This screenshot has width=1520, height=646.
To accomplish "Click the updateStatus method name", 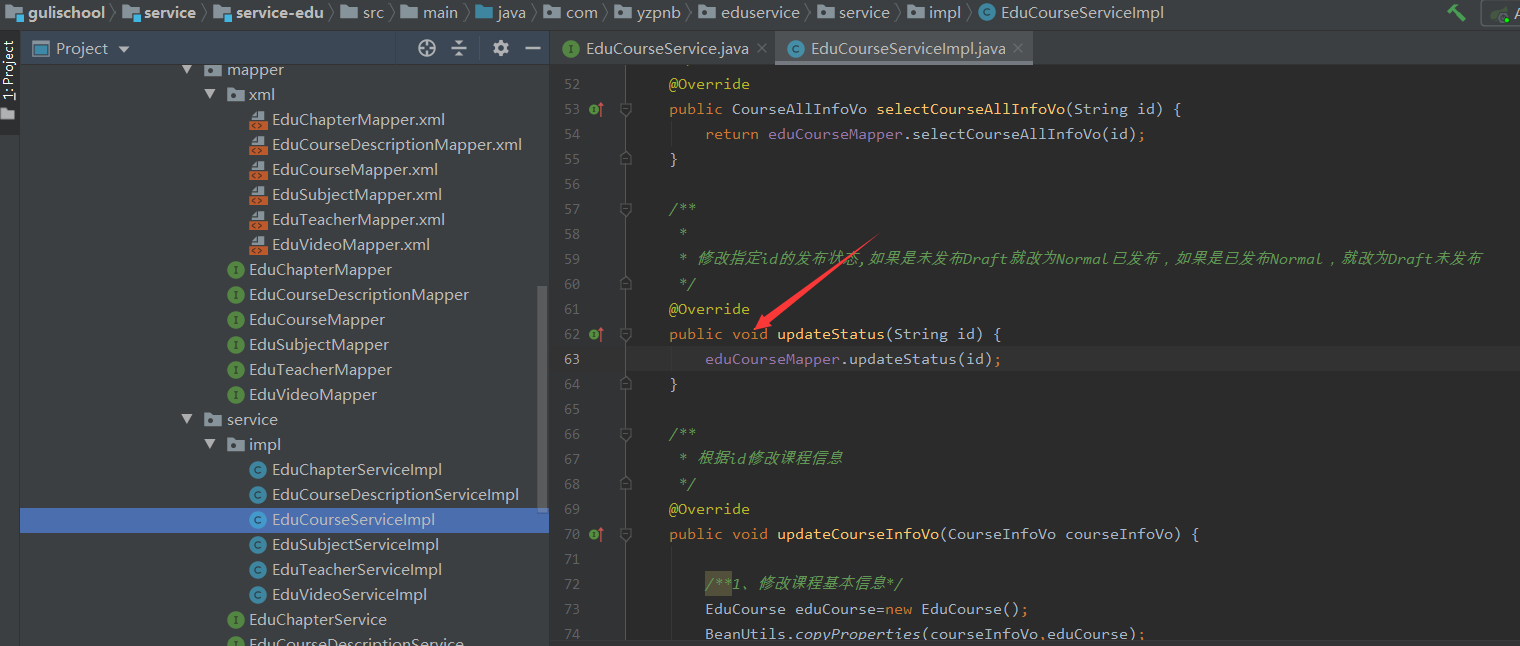I will point(831,334).
